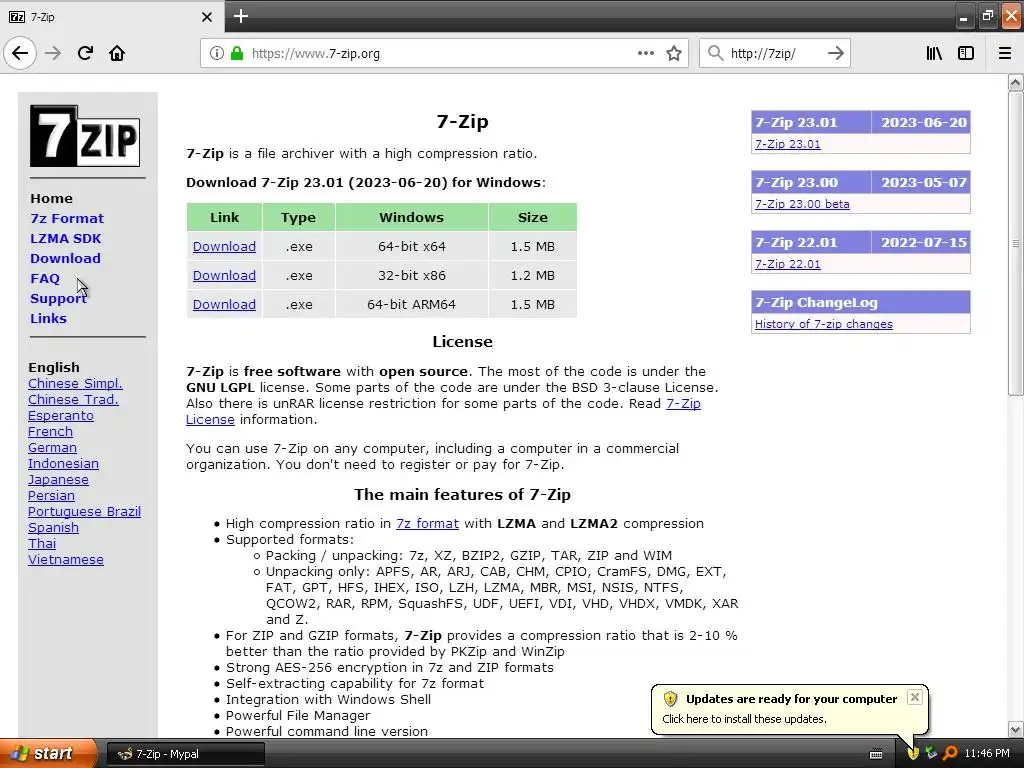Switch language to French
1024x768 pixels.
[50, 431]
